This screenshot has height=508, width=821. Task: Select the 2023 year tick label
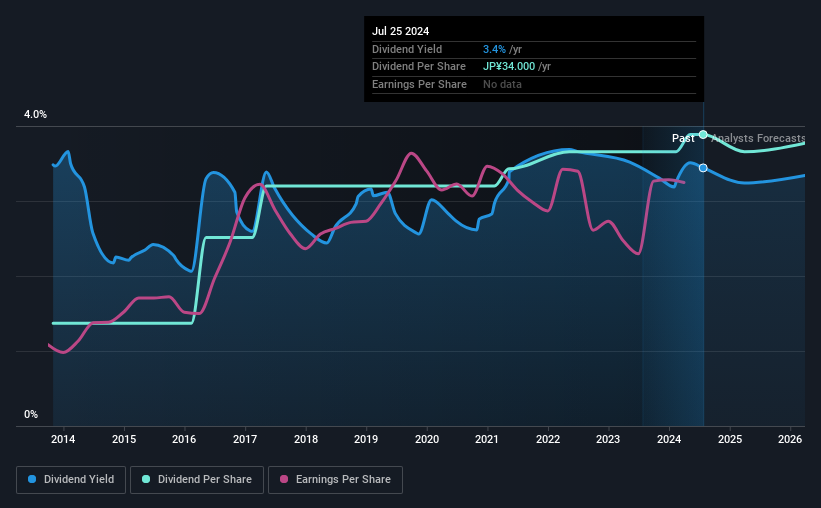(x=608, y=439)
